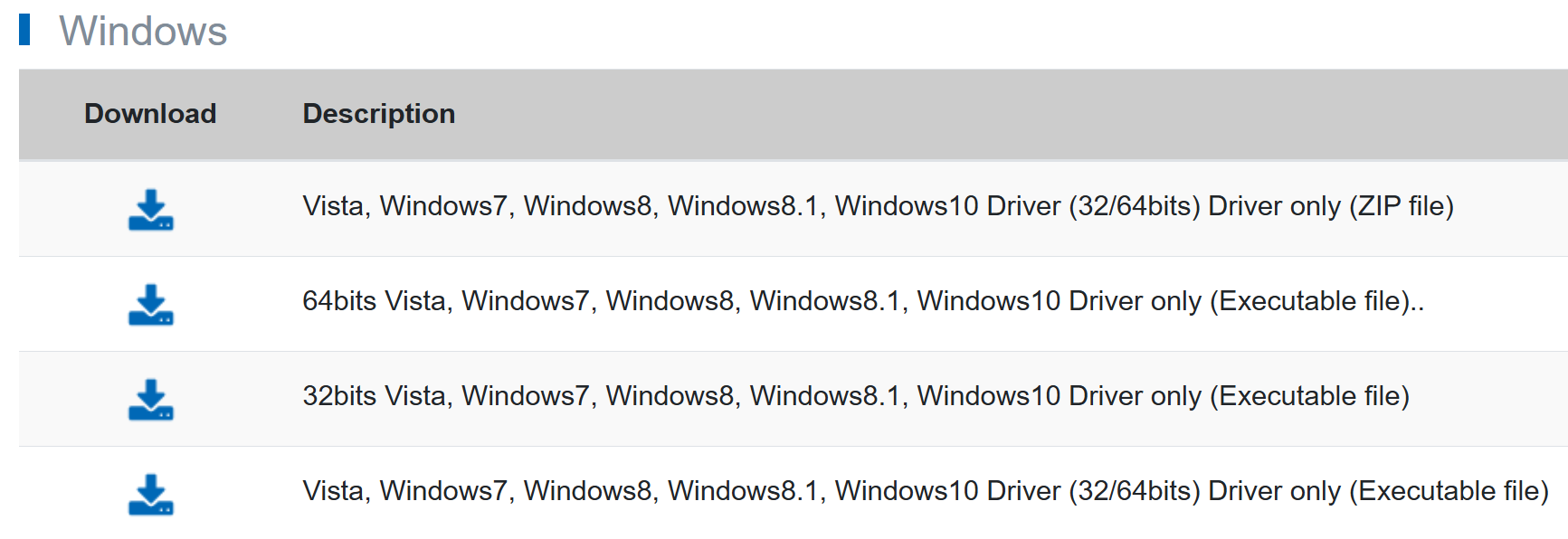The image size is (1568, 539).
Task: Click "Vista" at the start of first row
Action: (334, 206)
